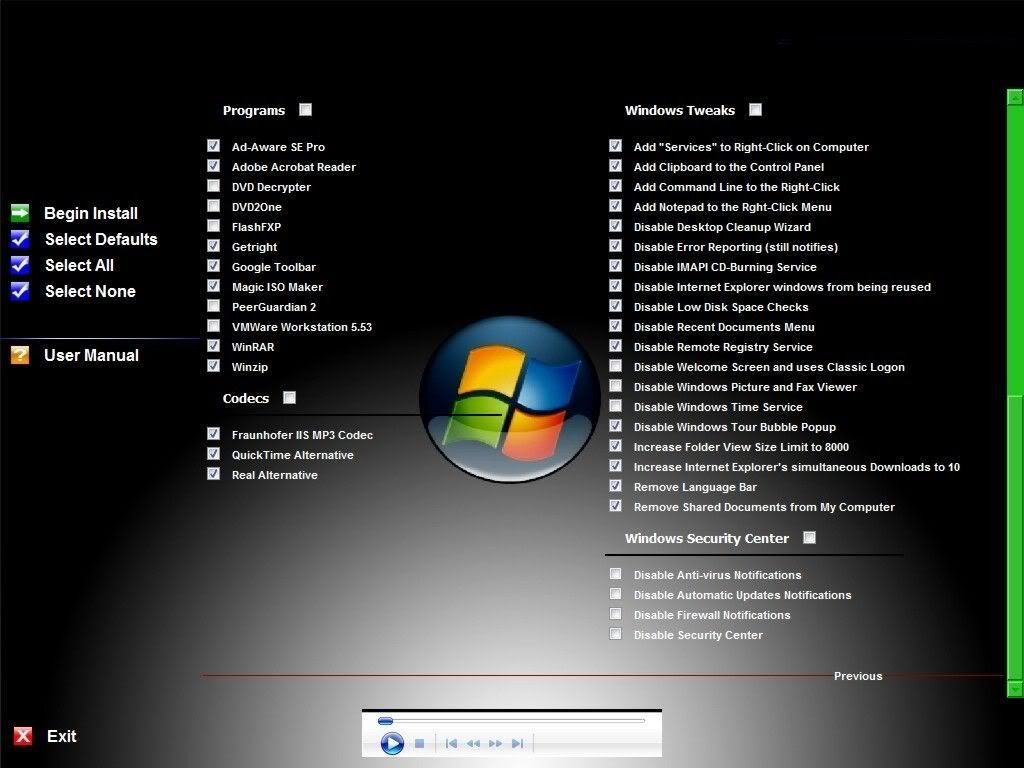This screenshot has width=1024, height=768.
Task: Go to the Previous page
Action: click(x=857, y=676)
